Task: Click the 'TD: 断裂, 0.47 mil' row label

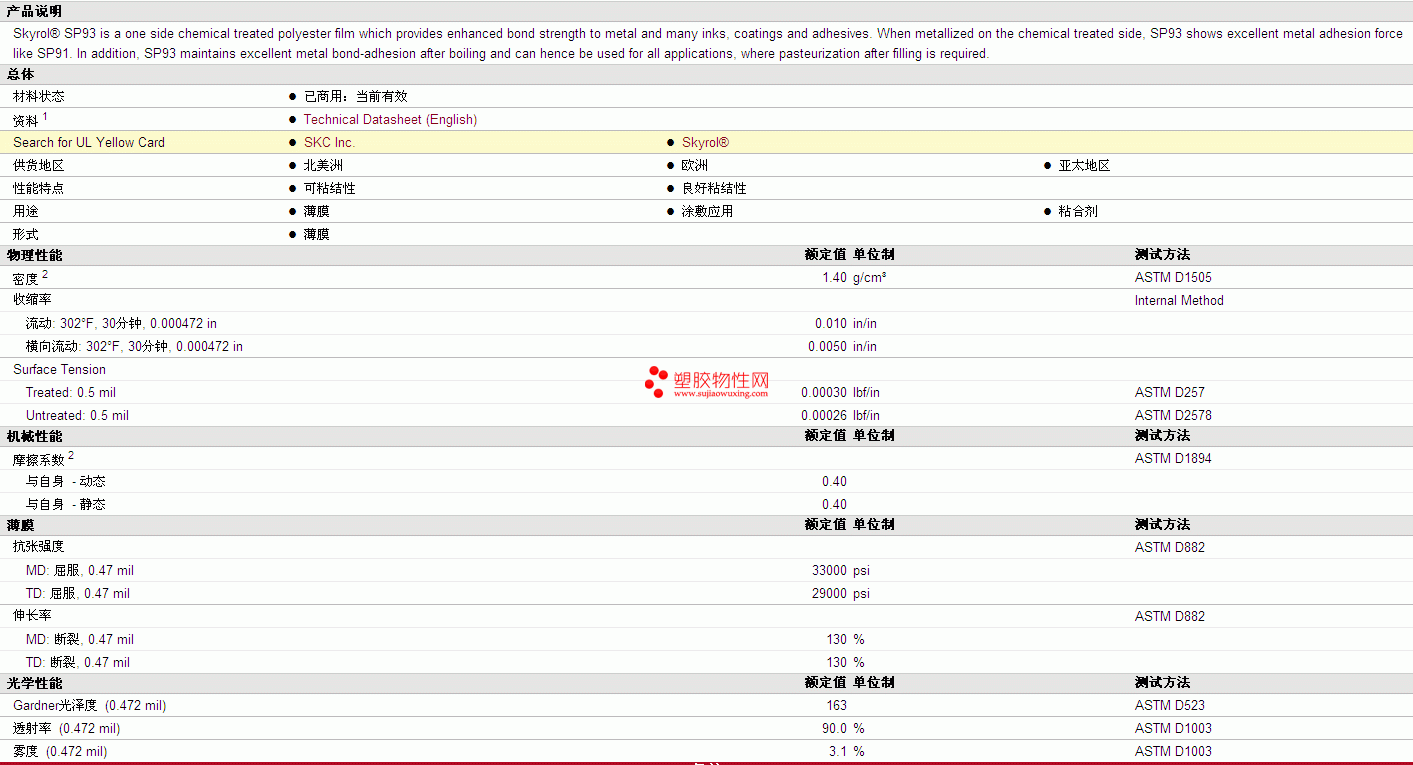Action: 78,662
